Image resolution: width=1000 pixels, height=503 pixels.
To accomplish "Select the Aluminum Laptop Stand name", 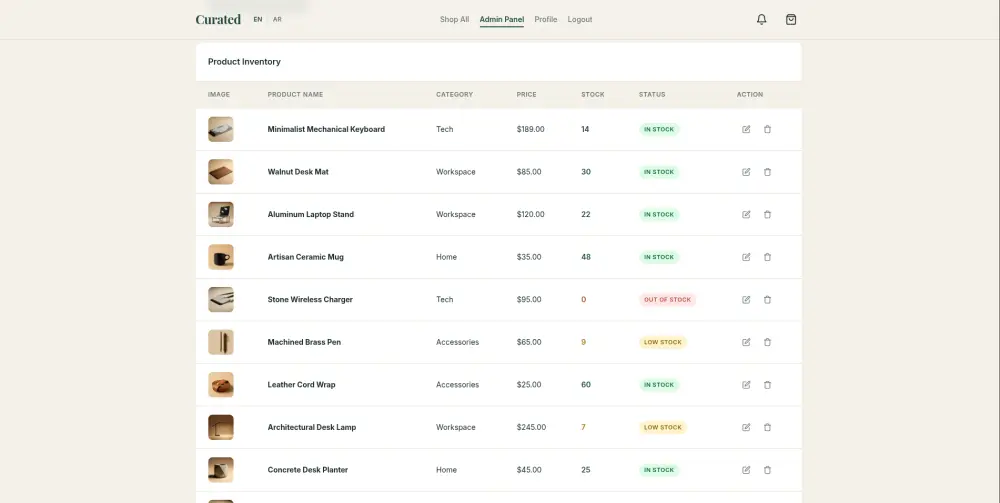I will coord(311,215).
